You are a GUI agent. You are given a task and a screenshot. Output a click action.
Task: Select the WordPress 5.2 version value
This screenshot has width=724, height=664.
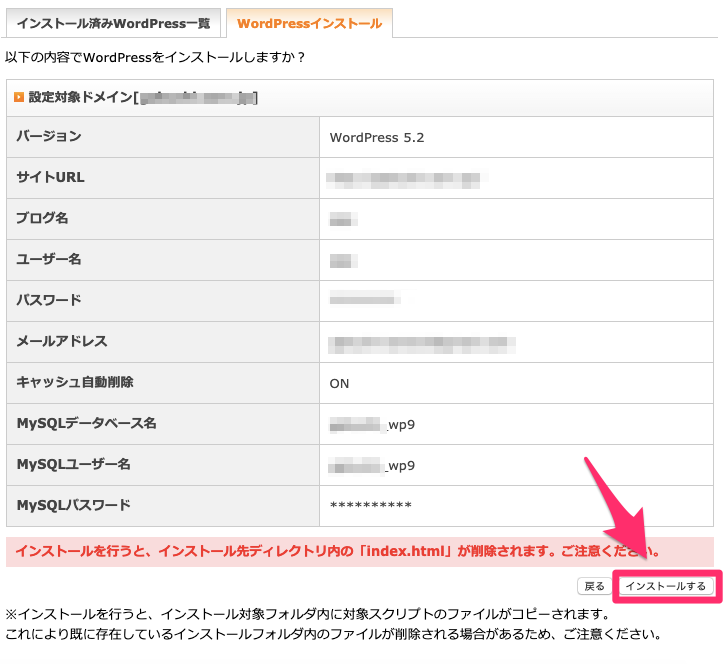(x=377, y=138)
